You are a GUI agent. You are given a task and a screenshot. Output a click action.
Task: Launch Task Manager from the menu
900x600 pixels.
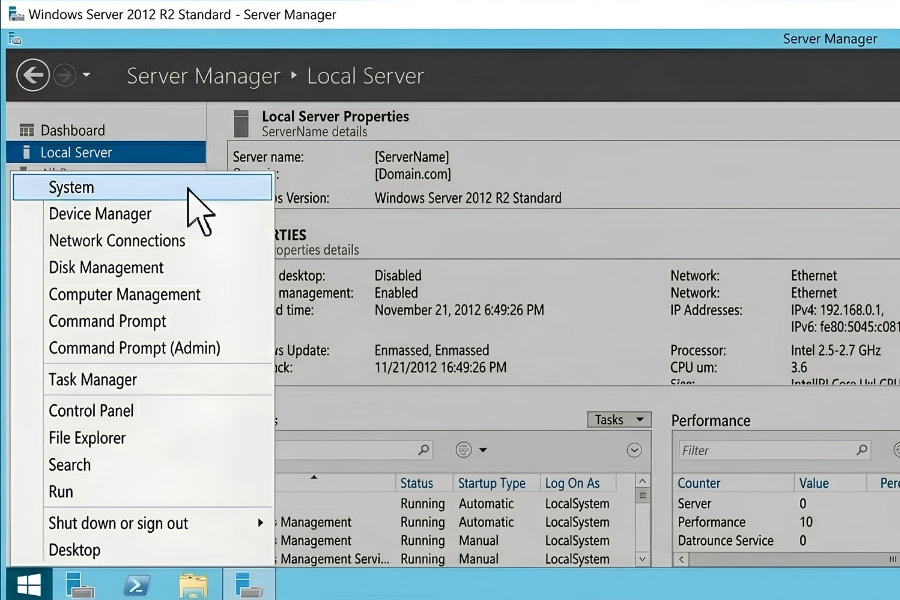point(92,380)
